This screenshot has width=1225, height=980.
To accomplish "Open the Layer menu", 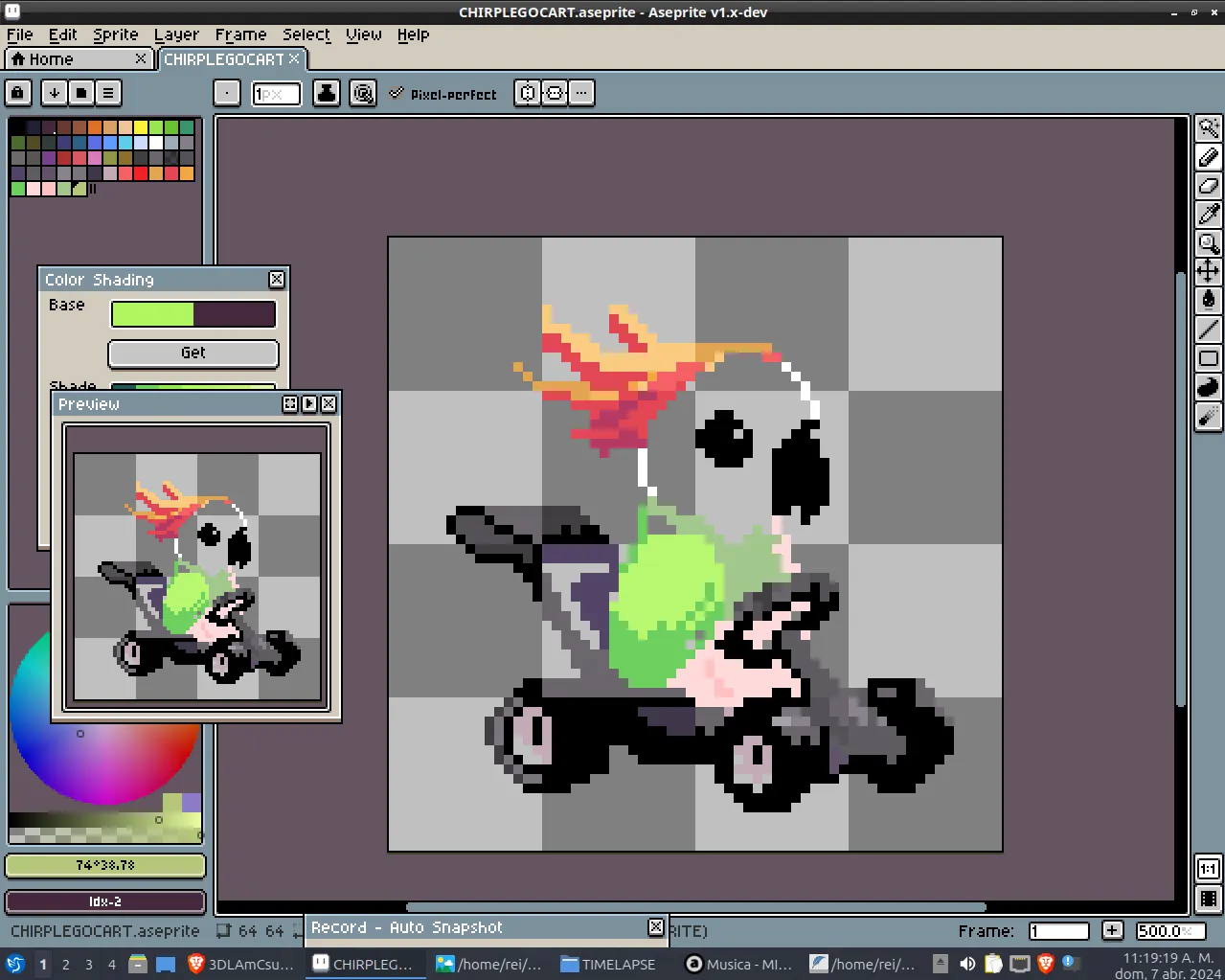I will click(177, 34).
